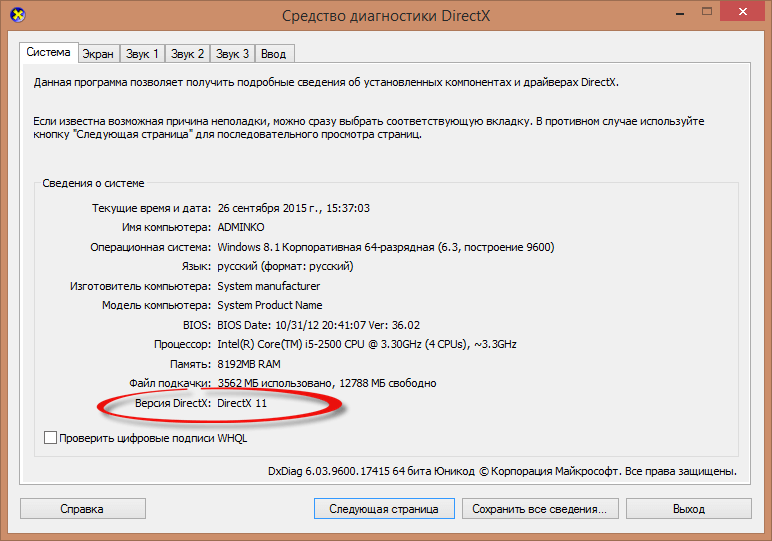The height and width of the screenshot is (541, 772).
Task: Click the date 26 сентября 2015 value
Action: (x=293, y=208)
